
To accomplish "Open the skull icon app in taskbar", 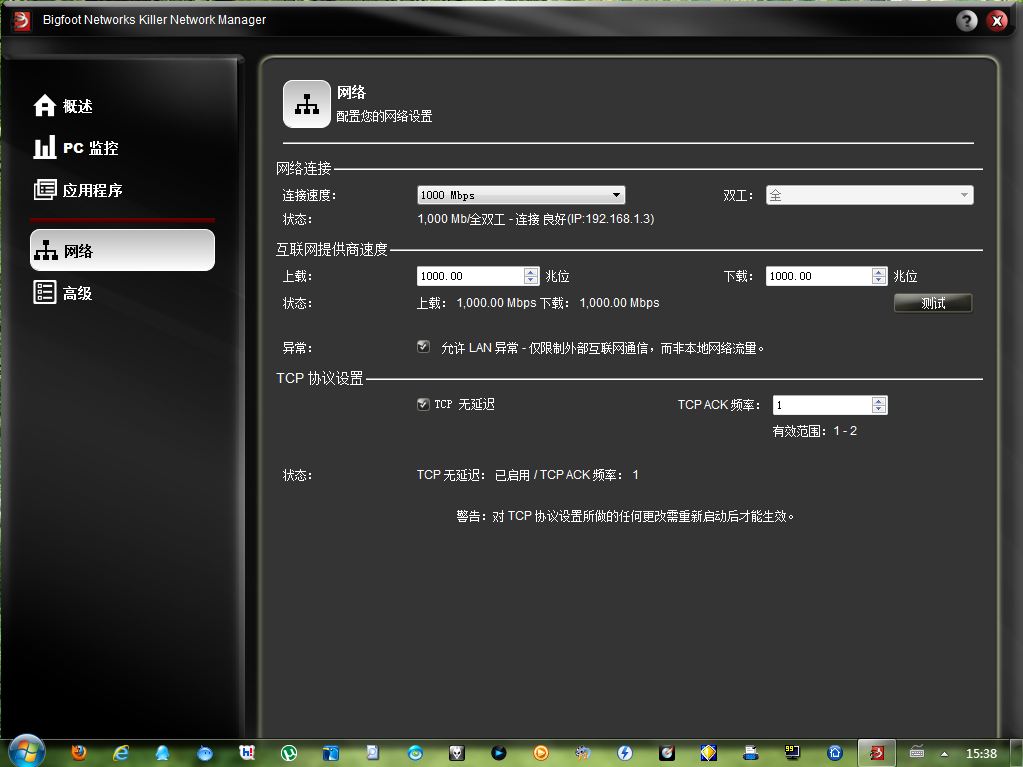I will (457, 753).
